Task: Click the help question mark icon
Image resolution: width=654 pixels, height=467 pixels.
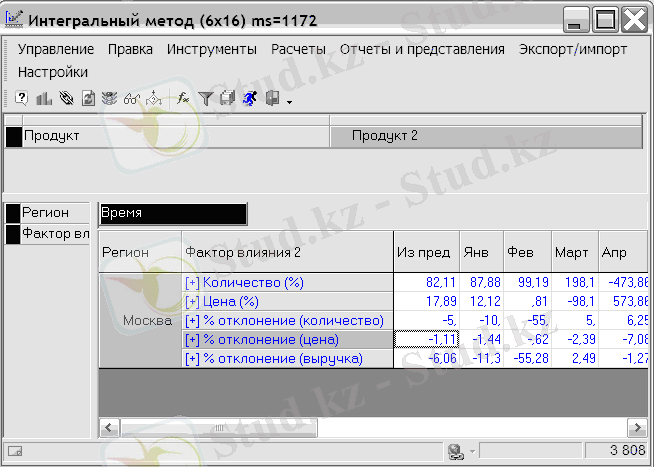Action: (x=21, y=98)
